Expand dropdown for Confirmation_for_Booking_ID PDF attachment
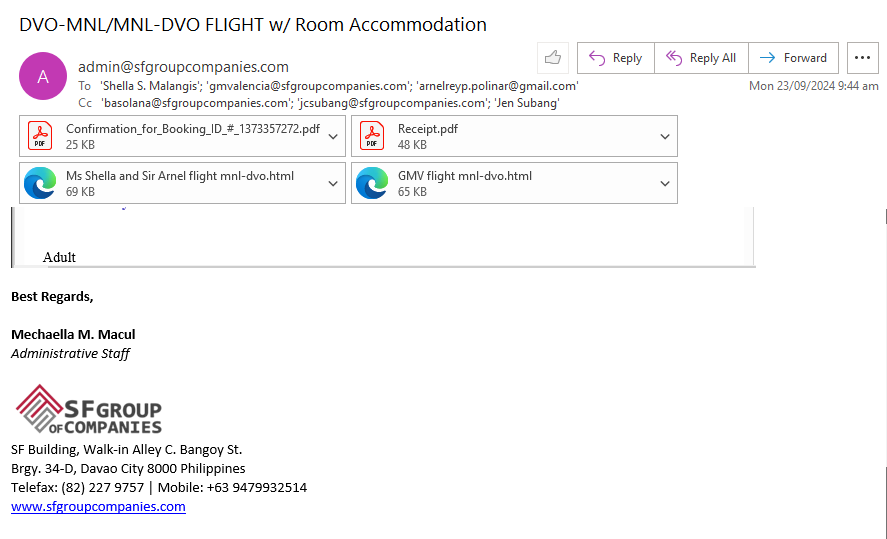 coord(333,136)
